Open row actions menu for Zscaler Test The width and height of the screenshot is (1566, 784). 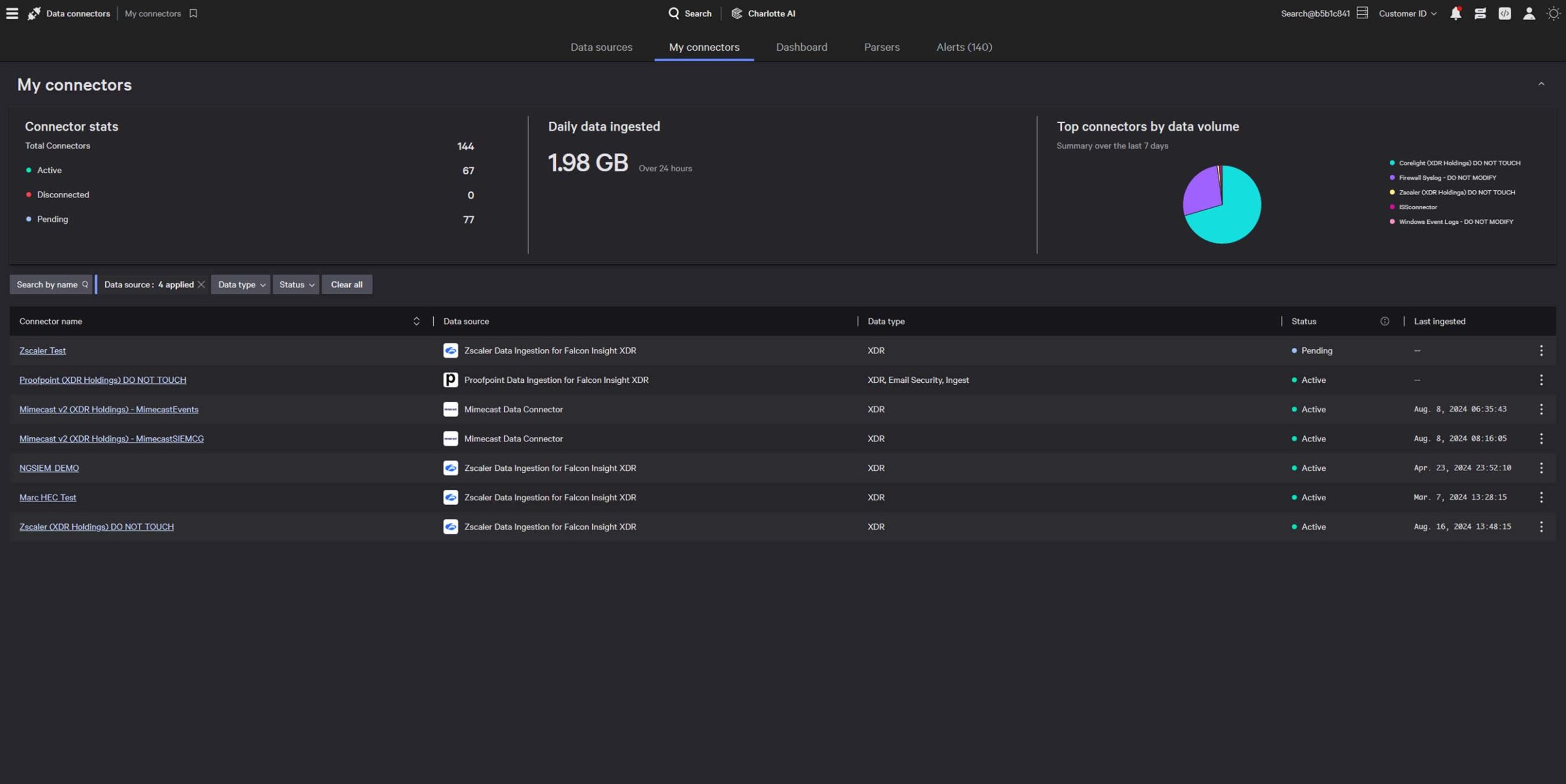(x=1542, y=350)
